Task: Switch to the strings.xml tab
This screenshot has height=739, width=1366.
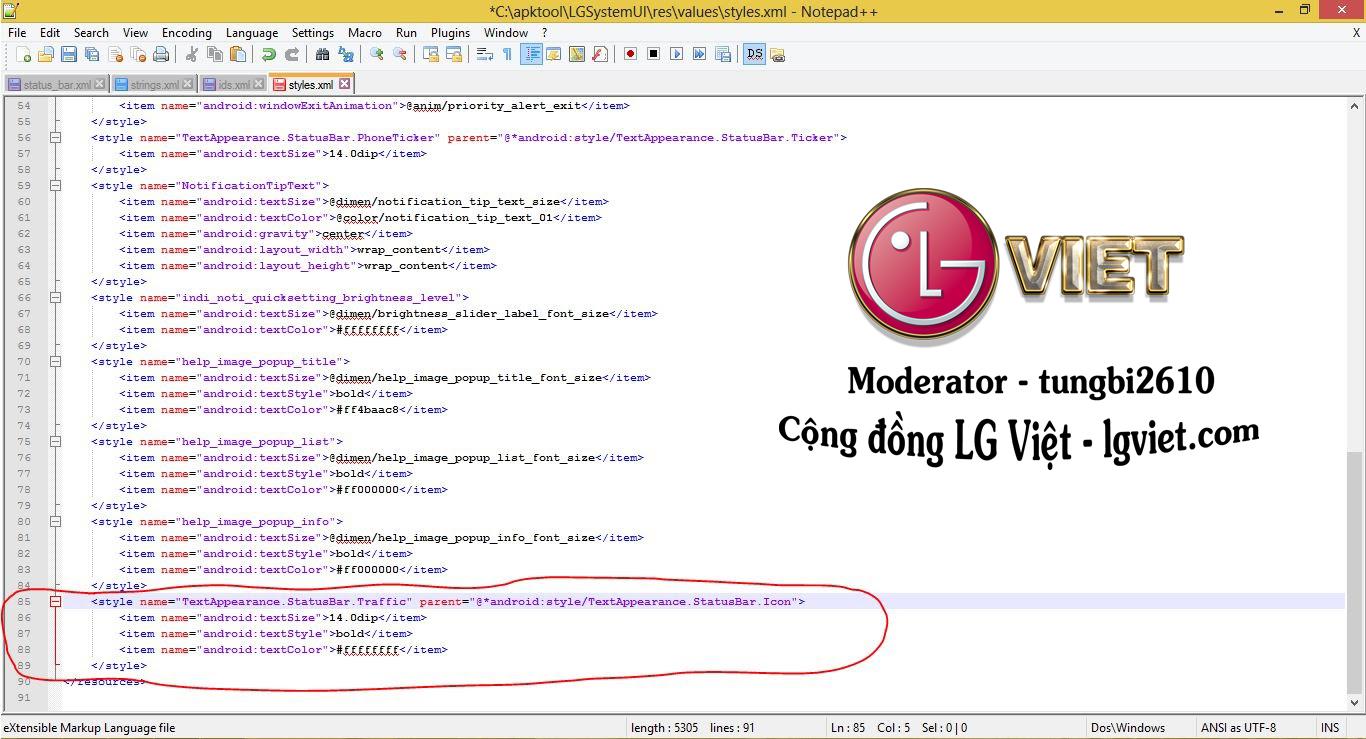Action: (153, 85)
